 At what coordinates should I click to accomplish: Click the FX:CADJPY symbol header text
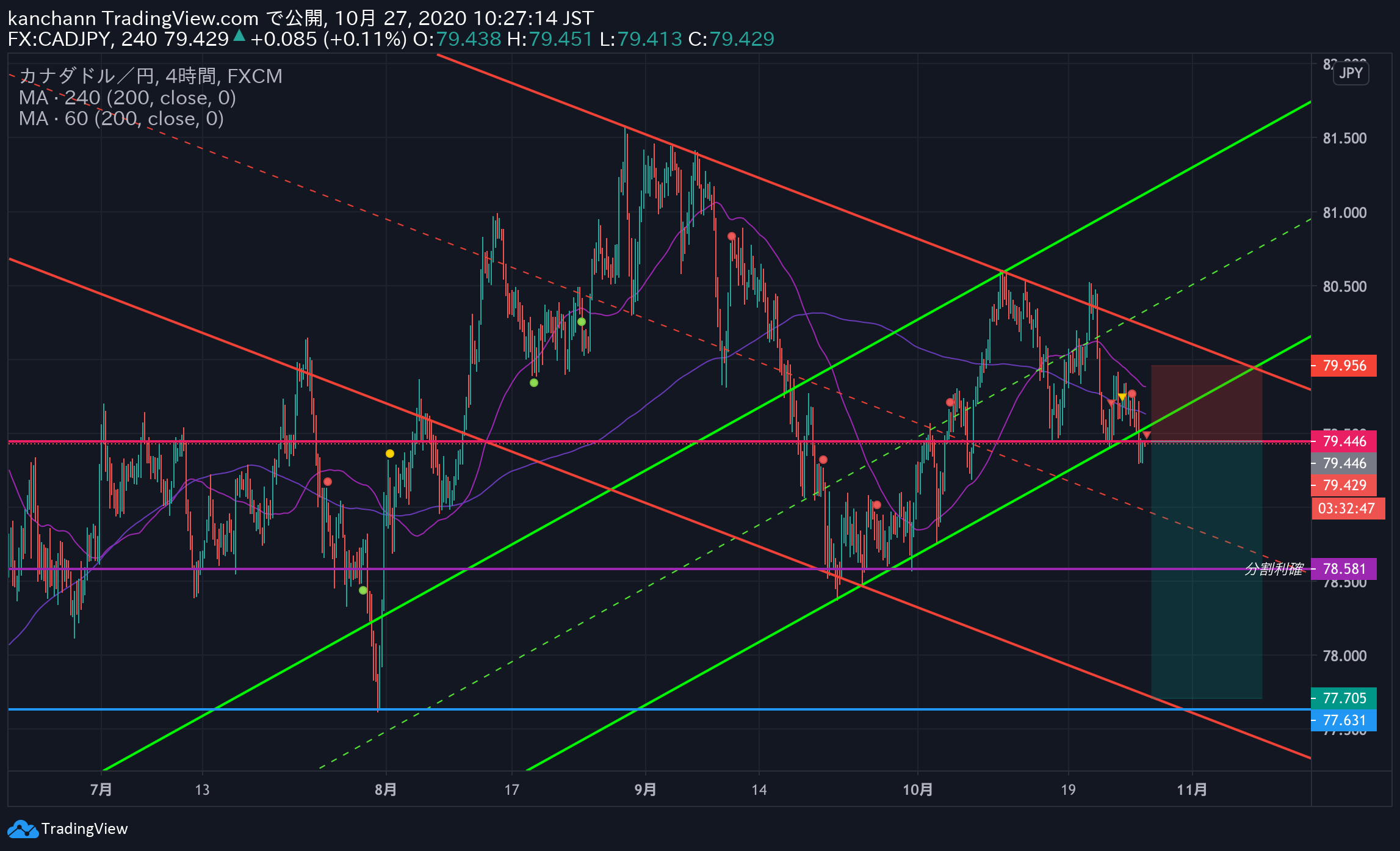pyautogui.click(x=59, y=40)
